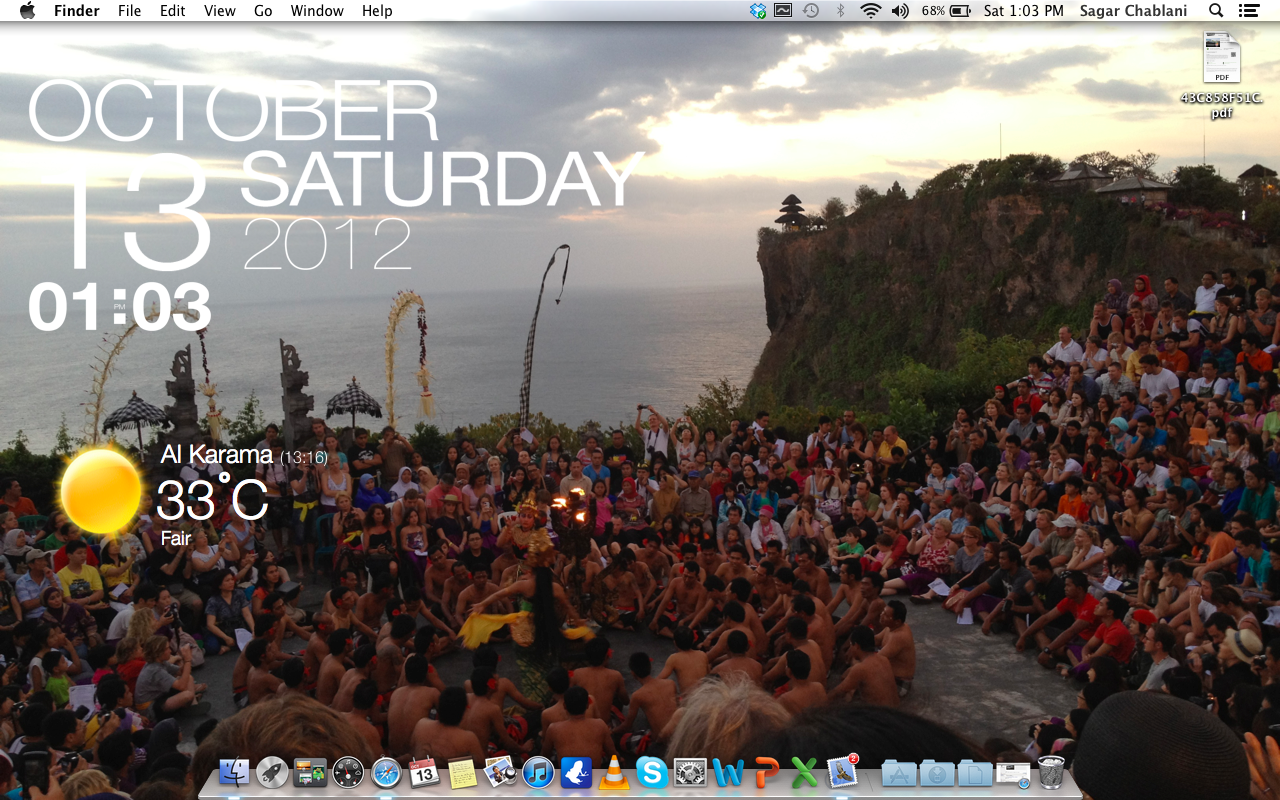Launch Microsoft Word from the dock

click(x=728, y=772)
